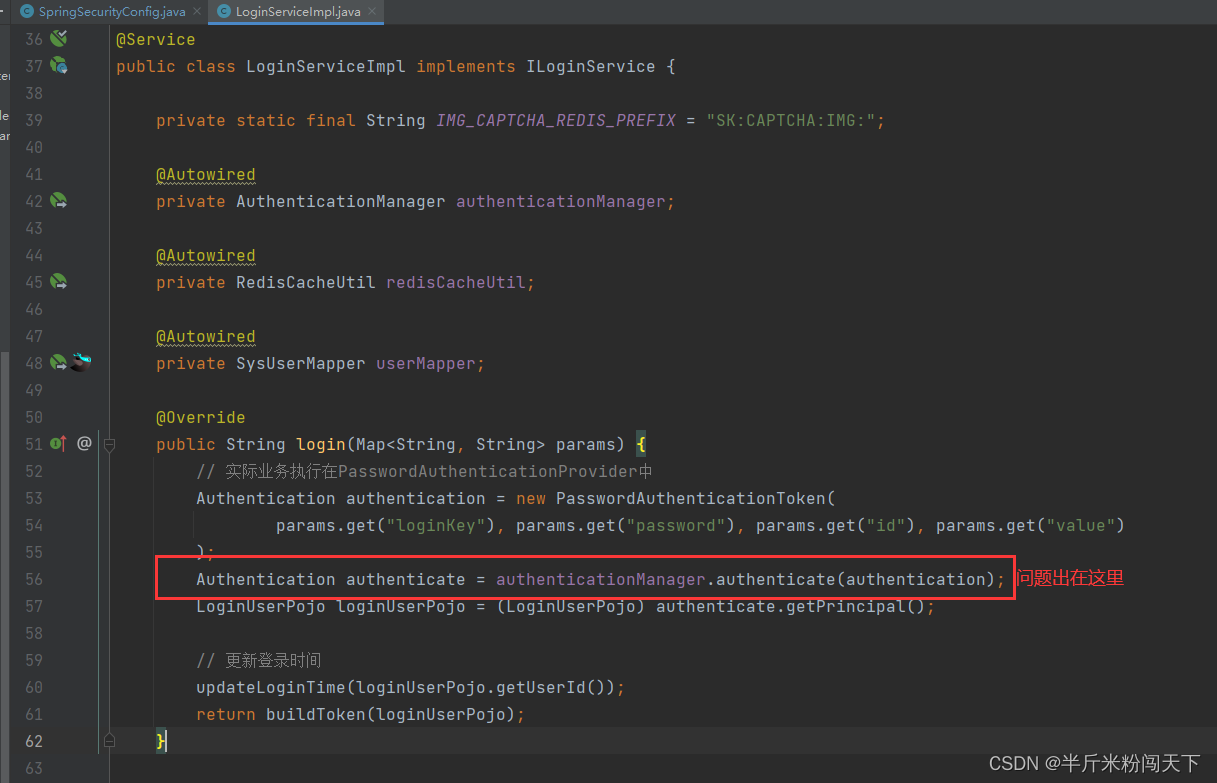
Task: Close the SpringSecurityConfig.java tab
Action: [196, 12]
